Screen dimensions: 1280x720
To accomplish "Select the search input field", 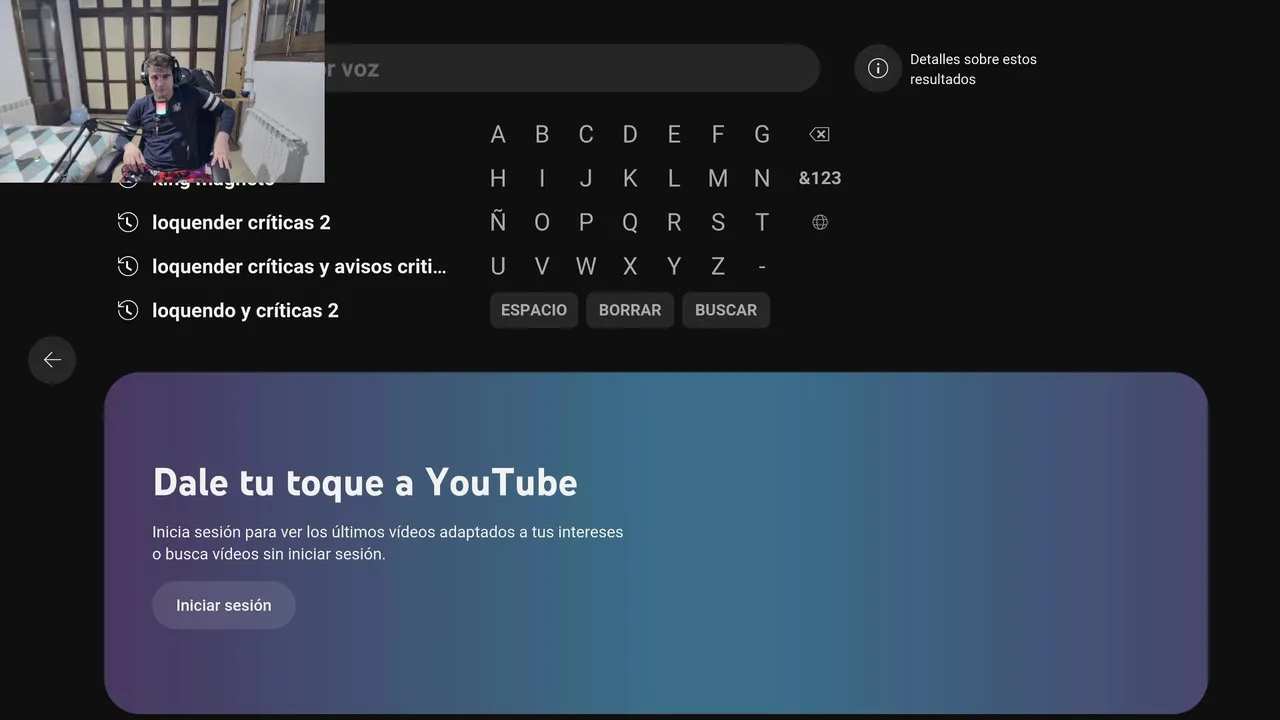I will [x=572, y=68].
